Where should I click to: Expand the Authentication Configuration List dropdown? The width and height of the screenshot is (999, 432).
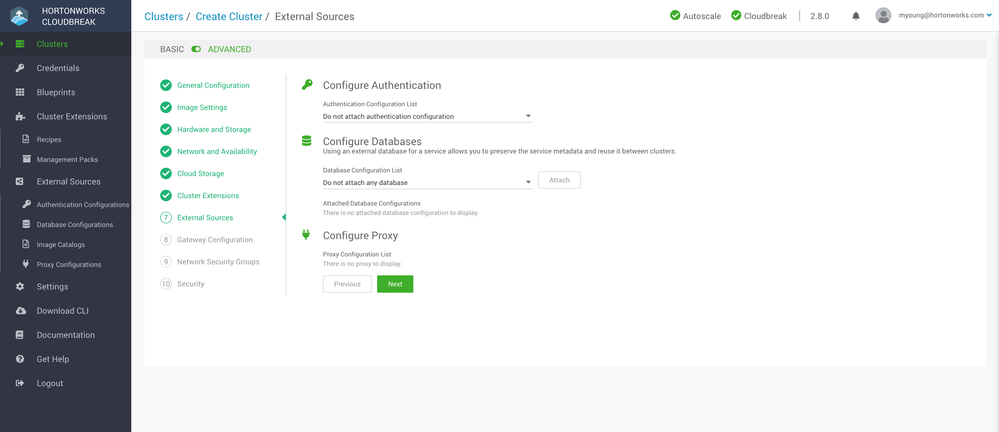[x=427, y=116]
